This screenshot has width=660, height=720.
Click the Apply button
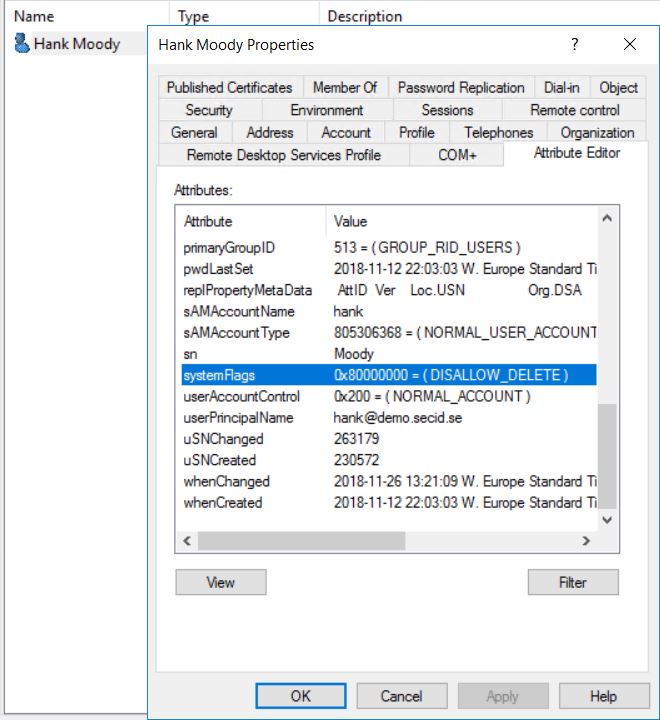[502, 696]
